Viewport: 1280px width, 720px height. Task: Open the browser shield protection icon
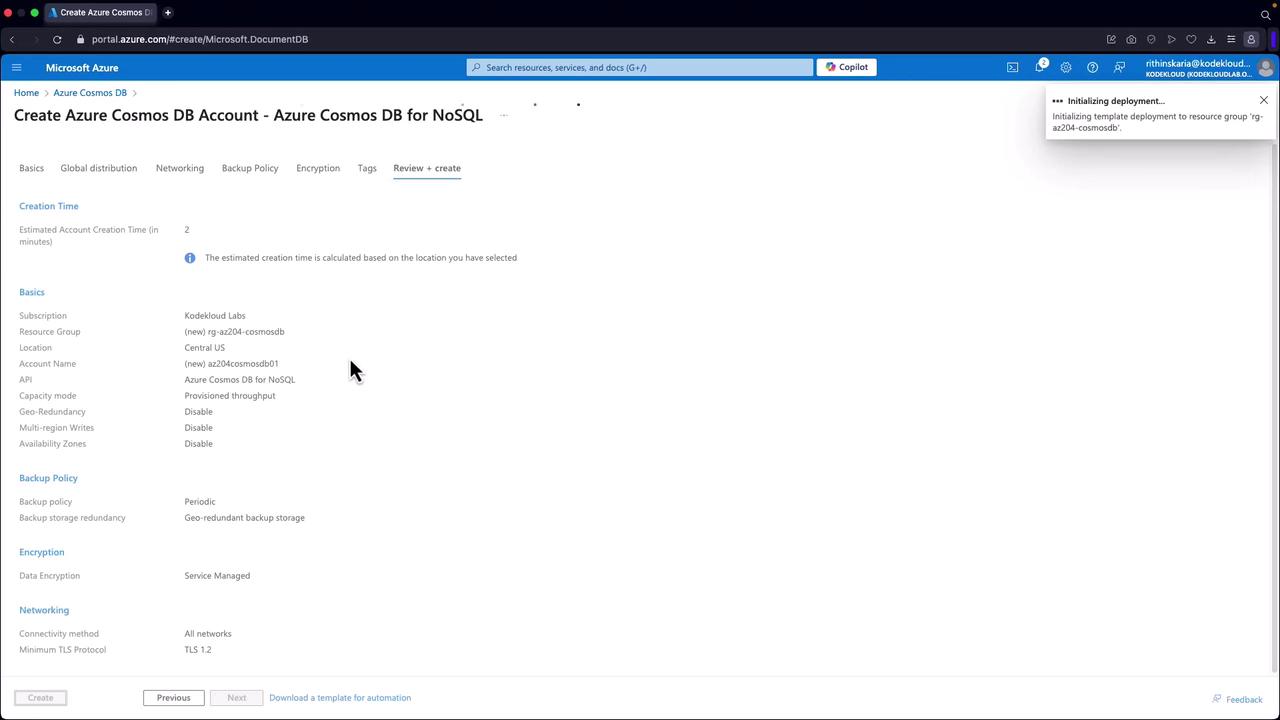1151,39
